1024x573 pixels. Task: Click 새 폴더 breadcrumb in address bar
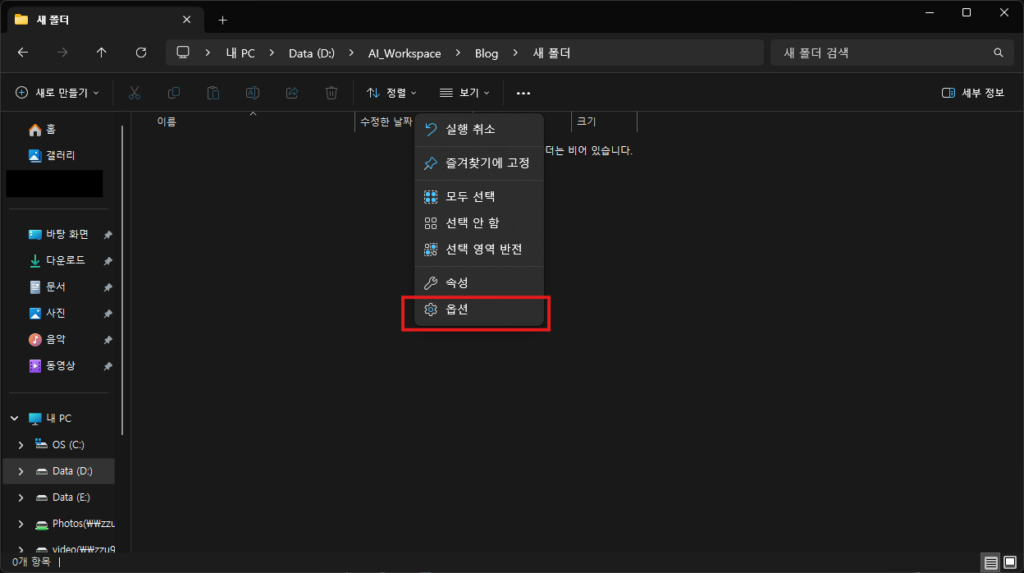(552, 53)
